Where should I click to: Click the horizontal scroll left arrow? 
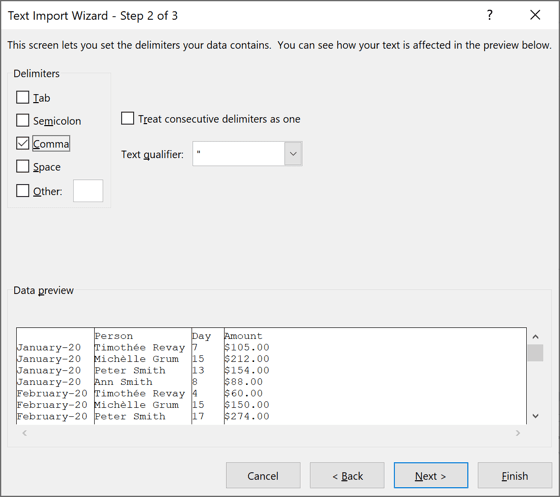pyautogui.click(x=25, y=433)
